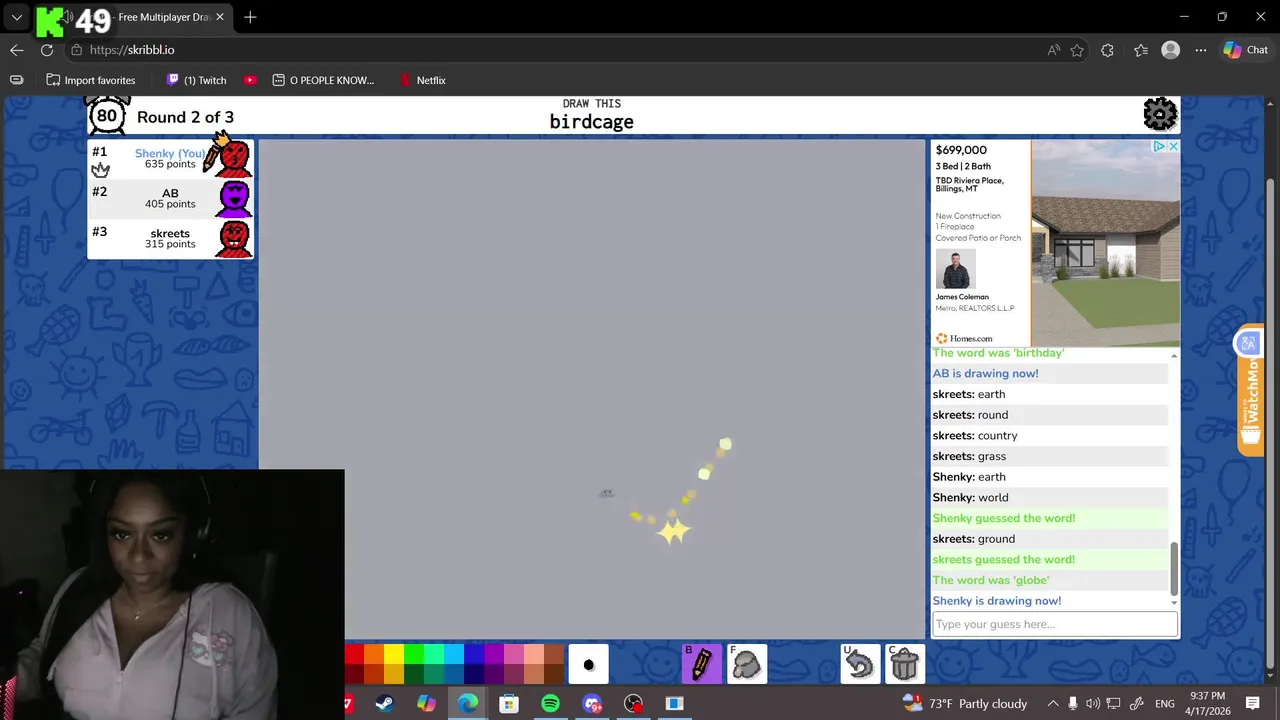1280x720 pixels.
Task: Open Spotify from the taskbar
Action: pyautogui.click(x=550, y=704)
